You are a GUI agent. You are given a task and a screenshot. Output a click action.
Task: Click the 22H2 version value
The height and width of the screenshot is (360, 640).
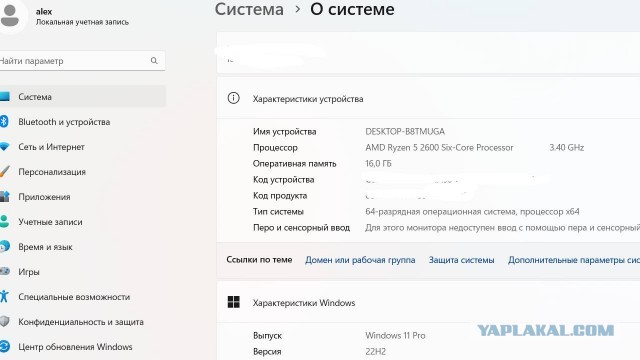(x=376, y=351)
